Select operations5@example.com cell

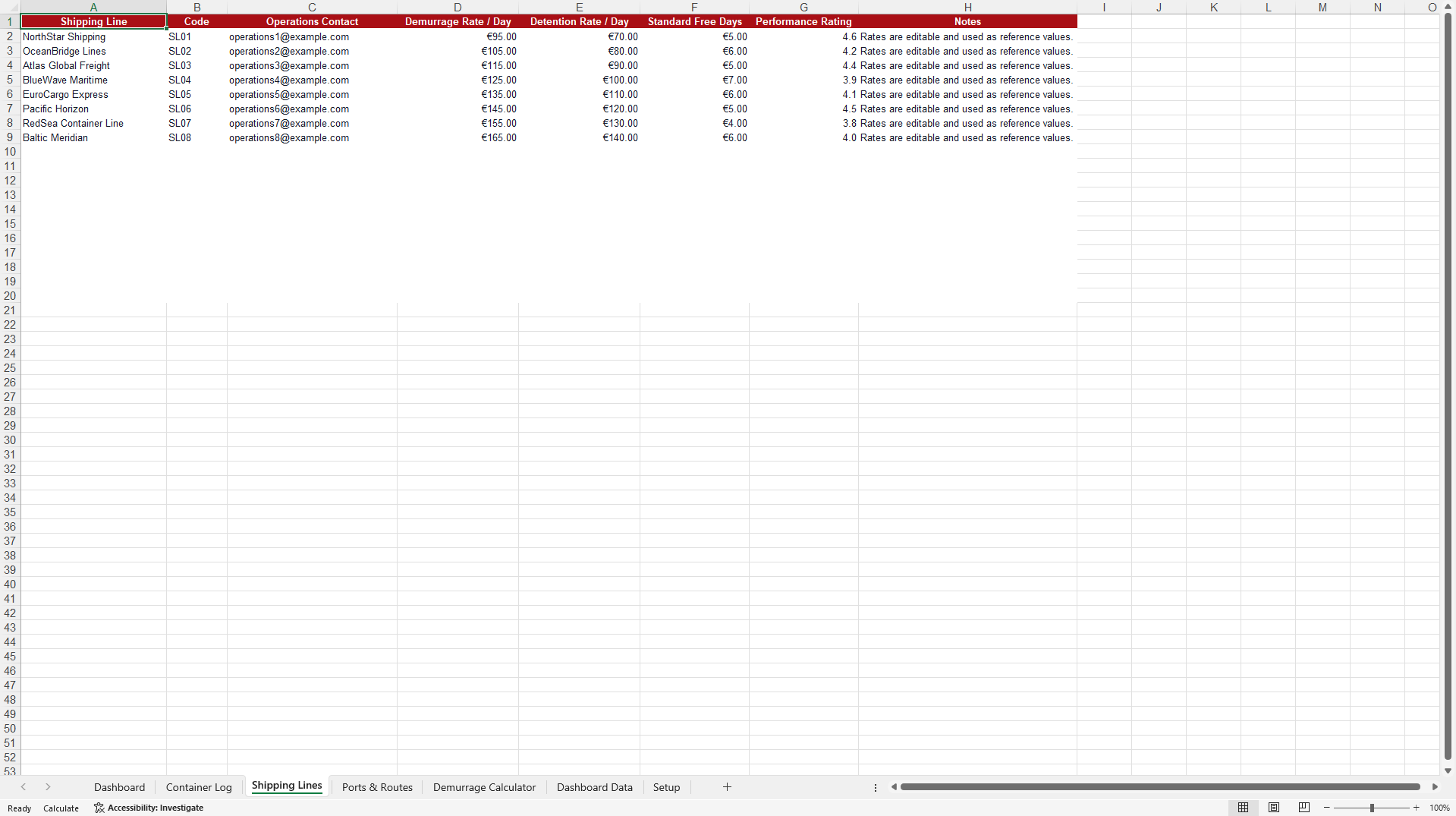coord(312,94)
